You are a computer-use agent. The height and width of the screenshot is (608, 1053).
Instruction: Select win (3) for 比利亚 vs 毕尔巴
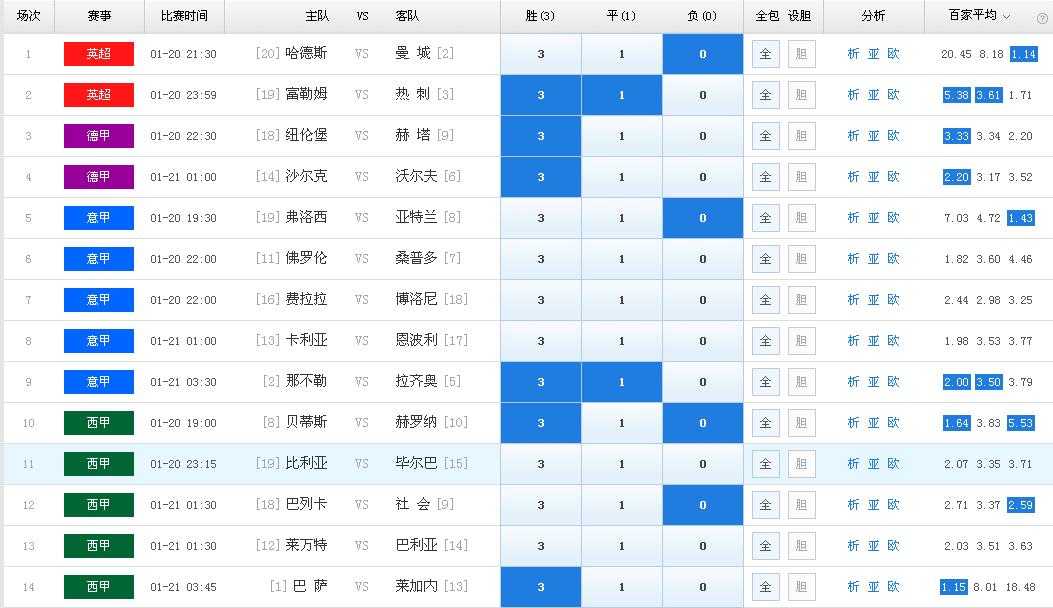[541, 464]
